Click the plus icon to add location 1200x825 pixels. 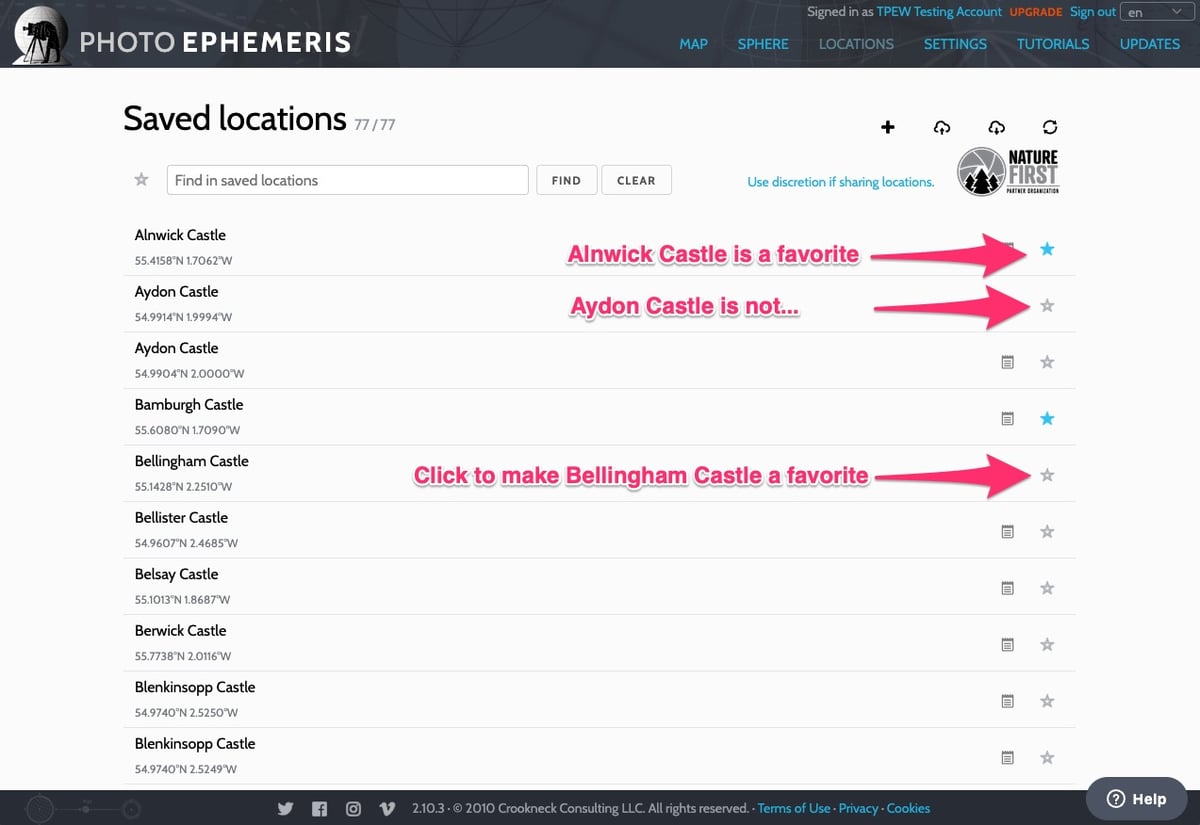[x=887, y=127]
